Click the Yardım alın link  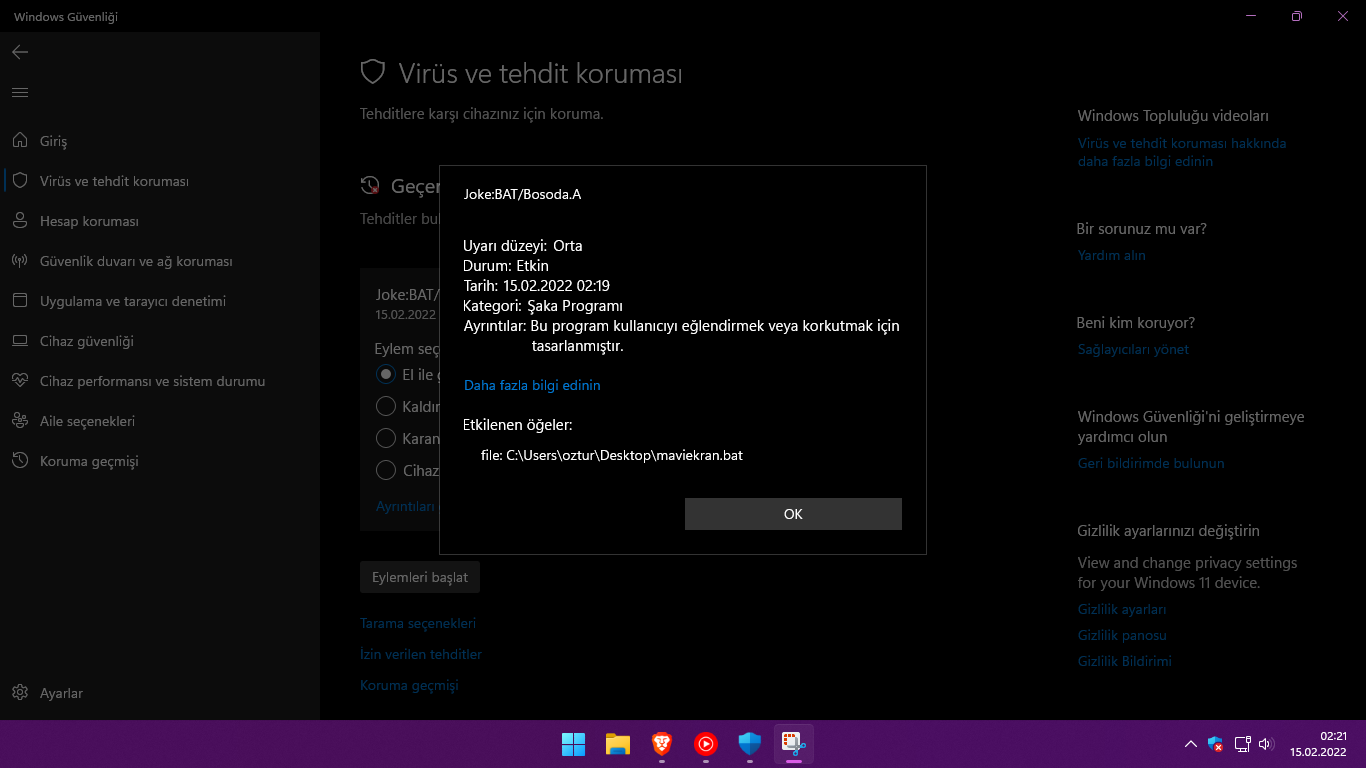1112,255
